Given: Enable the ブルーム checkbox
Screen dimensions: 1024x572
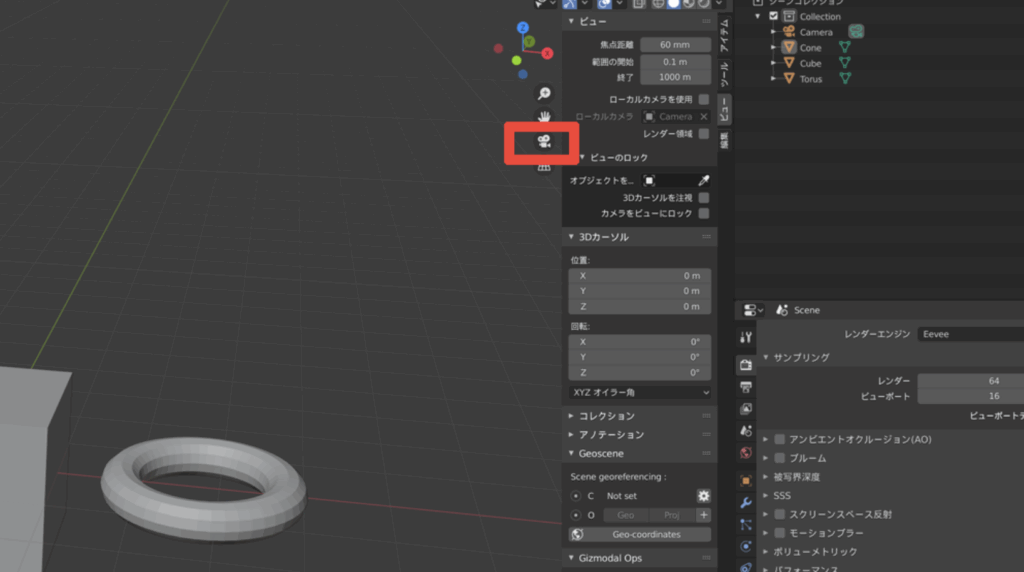Looking at the screenshot, I should [780, 457].
